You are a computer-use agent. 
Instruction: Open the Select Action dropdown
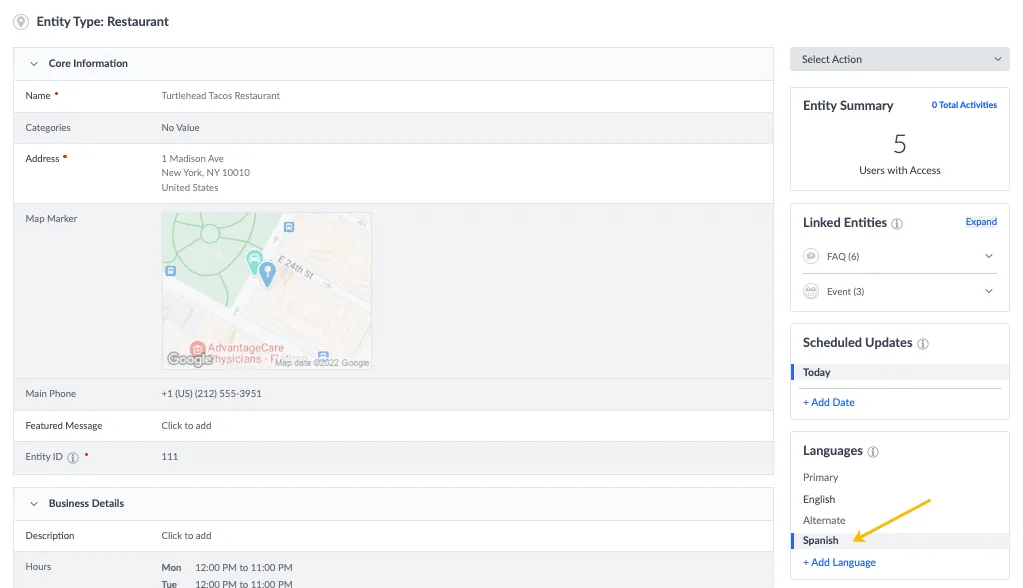coord(900,59)
